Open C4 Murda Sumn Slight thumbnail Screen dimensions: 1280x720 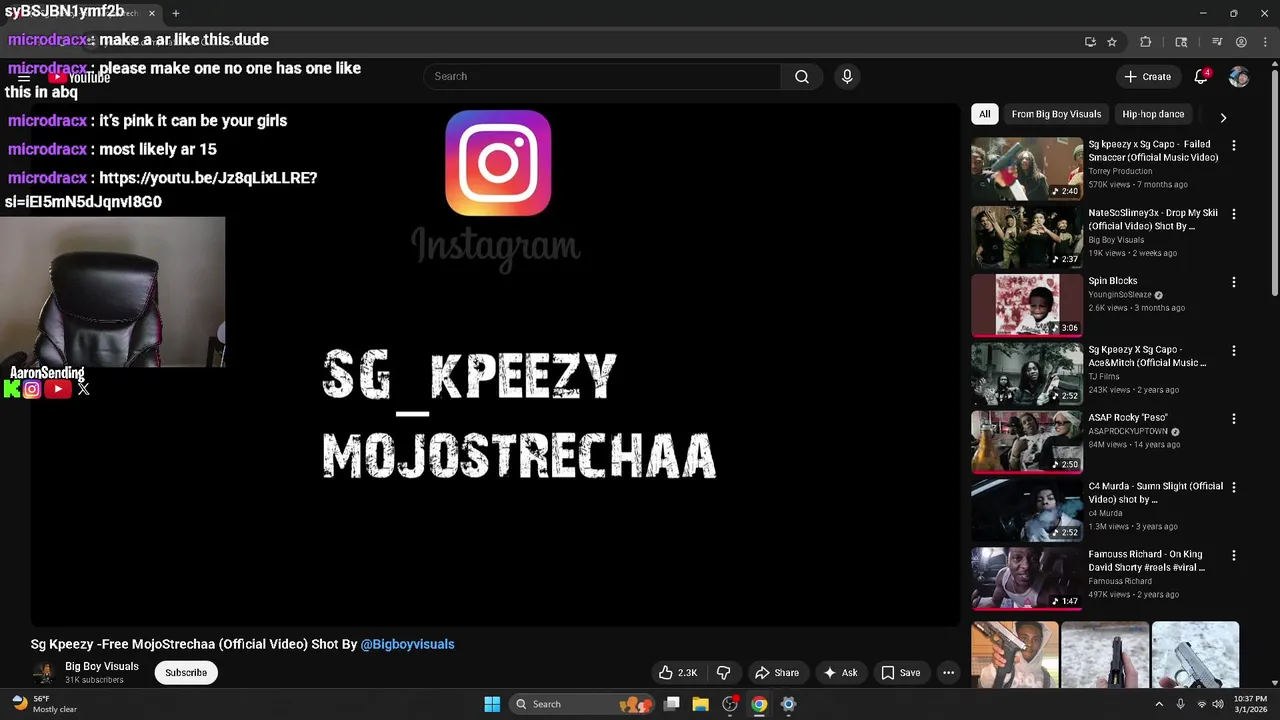click(x=1027, y=510)
